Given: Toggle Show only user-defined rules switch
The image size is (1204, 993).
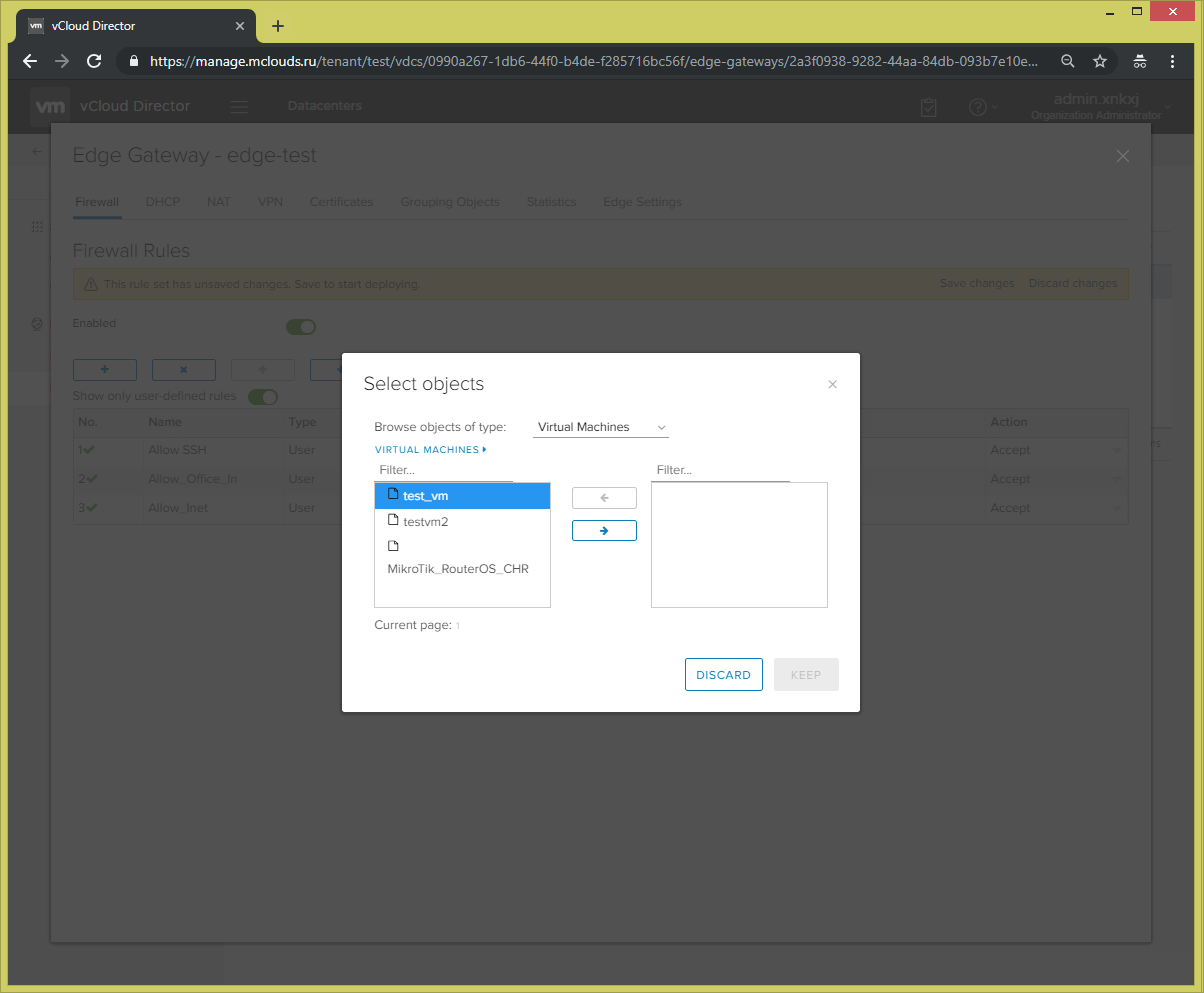Looking at the screenshot, I should [263, 397].
